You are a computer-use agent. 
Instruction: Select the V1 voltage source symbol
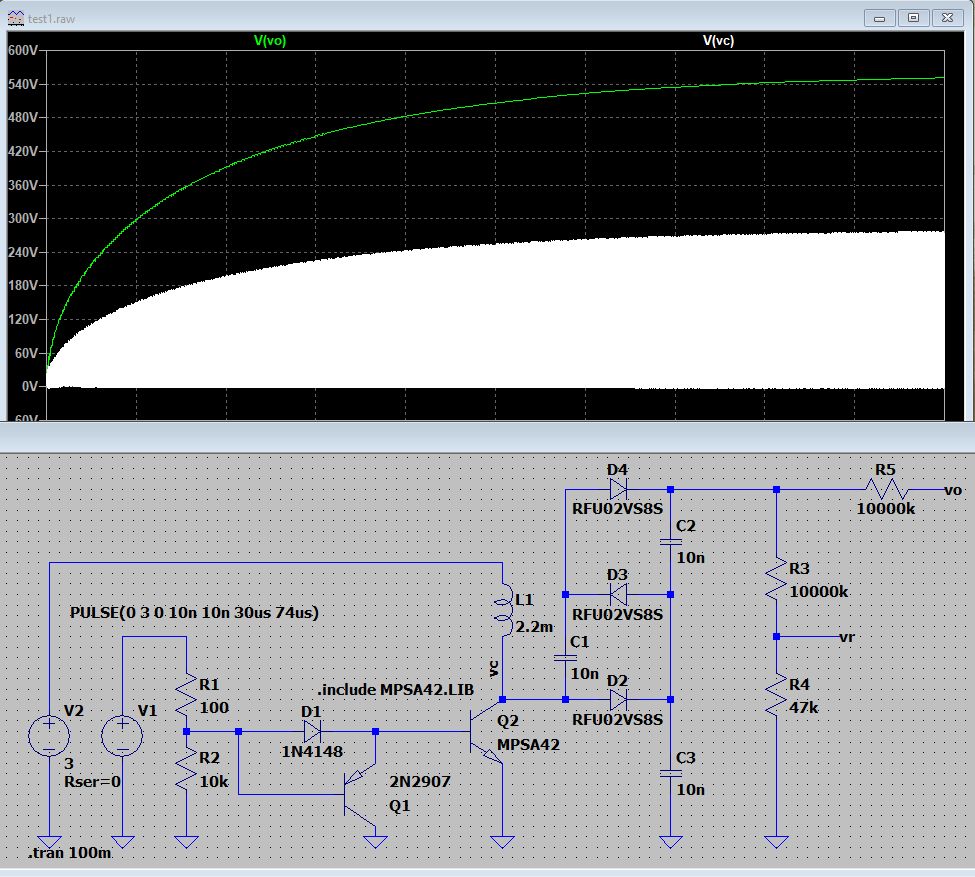pos(122,735)
